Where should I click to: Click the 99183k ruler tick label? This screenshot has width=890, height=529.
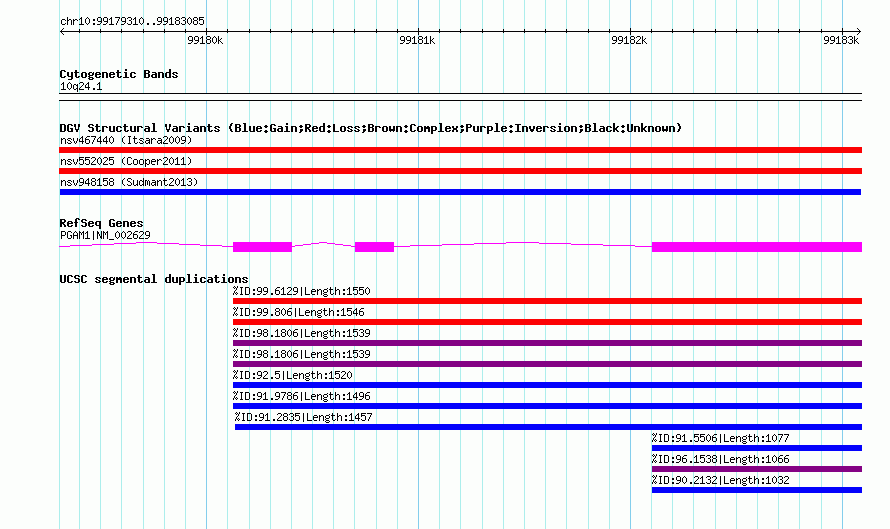click(x=841, y=40)
